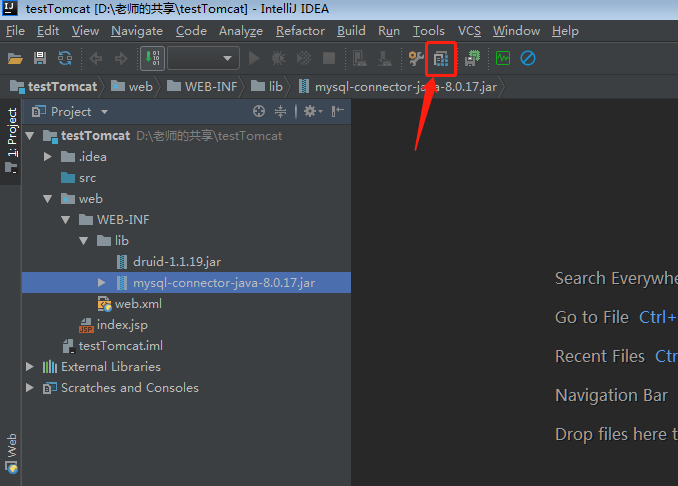Click the Collapse All icon in Project panel

281,112
